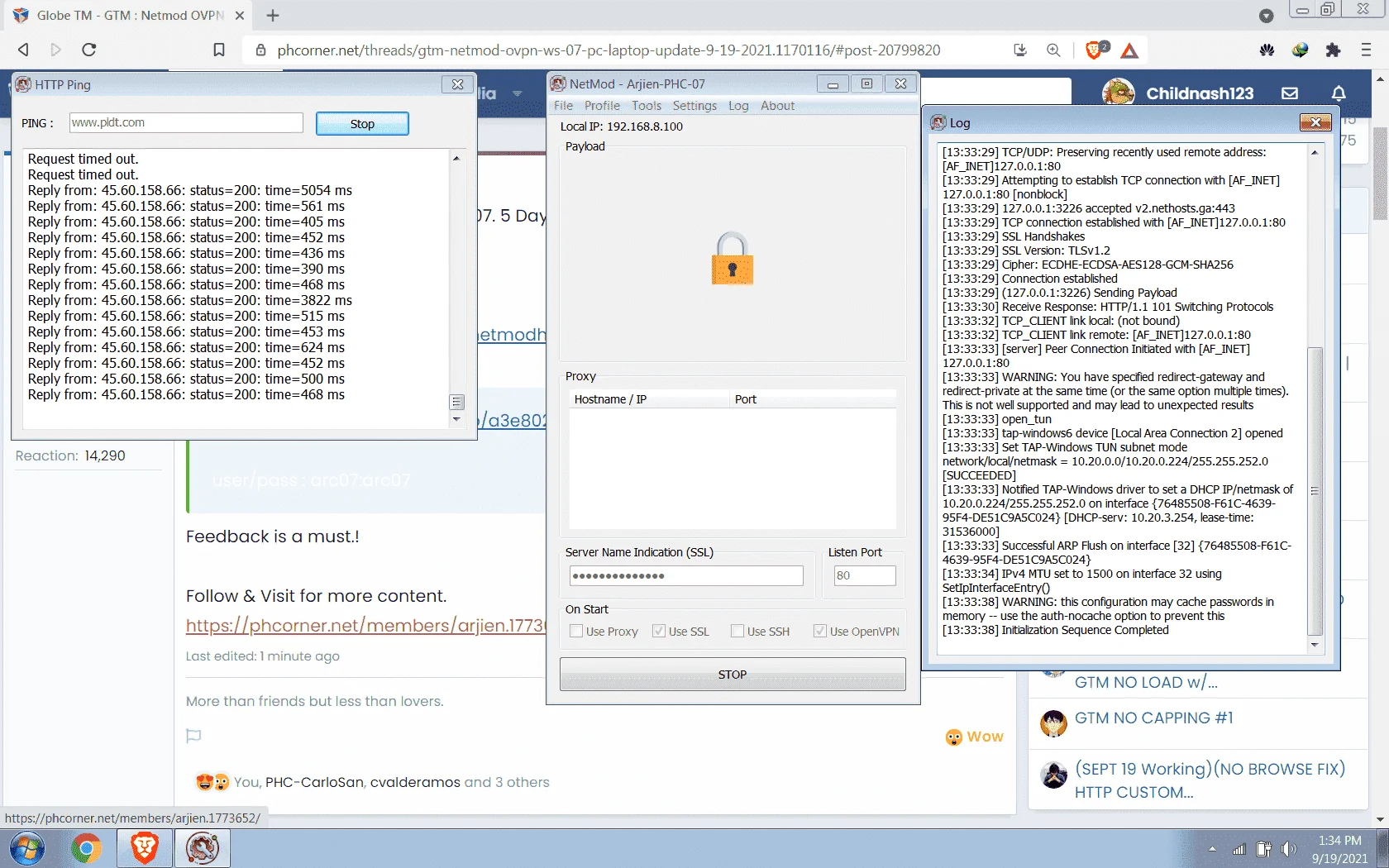Screen dimensions: 1389x868
Task: Click the Hostname / IP column header
Action: point(649,399)
